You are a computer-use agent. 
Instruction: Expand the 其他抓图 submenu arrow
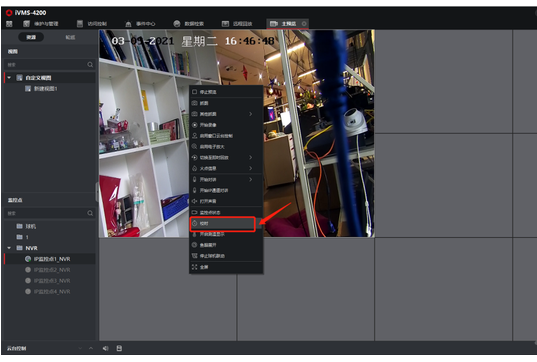[x=251, y=114]
